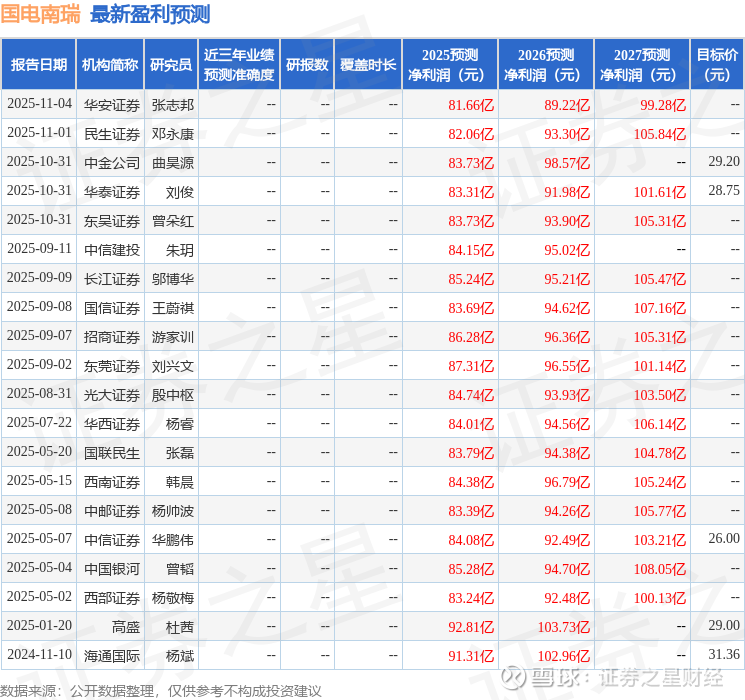Image resolution: width=745 pixels, height=700 pixels.
Task: Click 中信证券 institution cell
Action: 112,539
